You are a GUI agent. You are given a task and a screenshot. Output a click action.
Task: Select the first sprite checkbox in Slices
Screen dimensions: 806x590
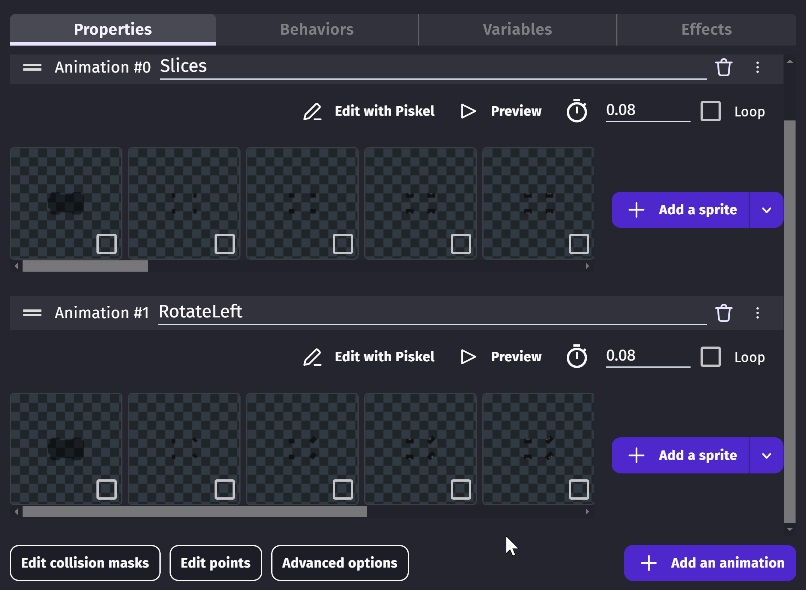(106, 243)
